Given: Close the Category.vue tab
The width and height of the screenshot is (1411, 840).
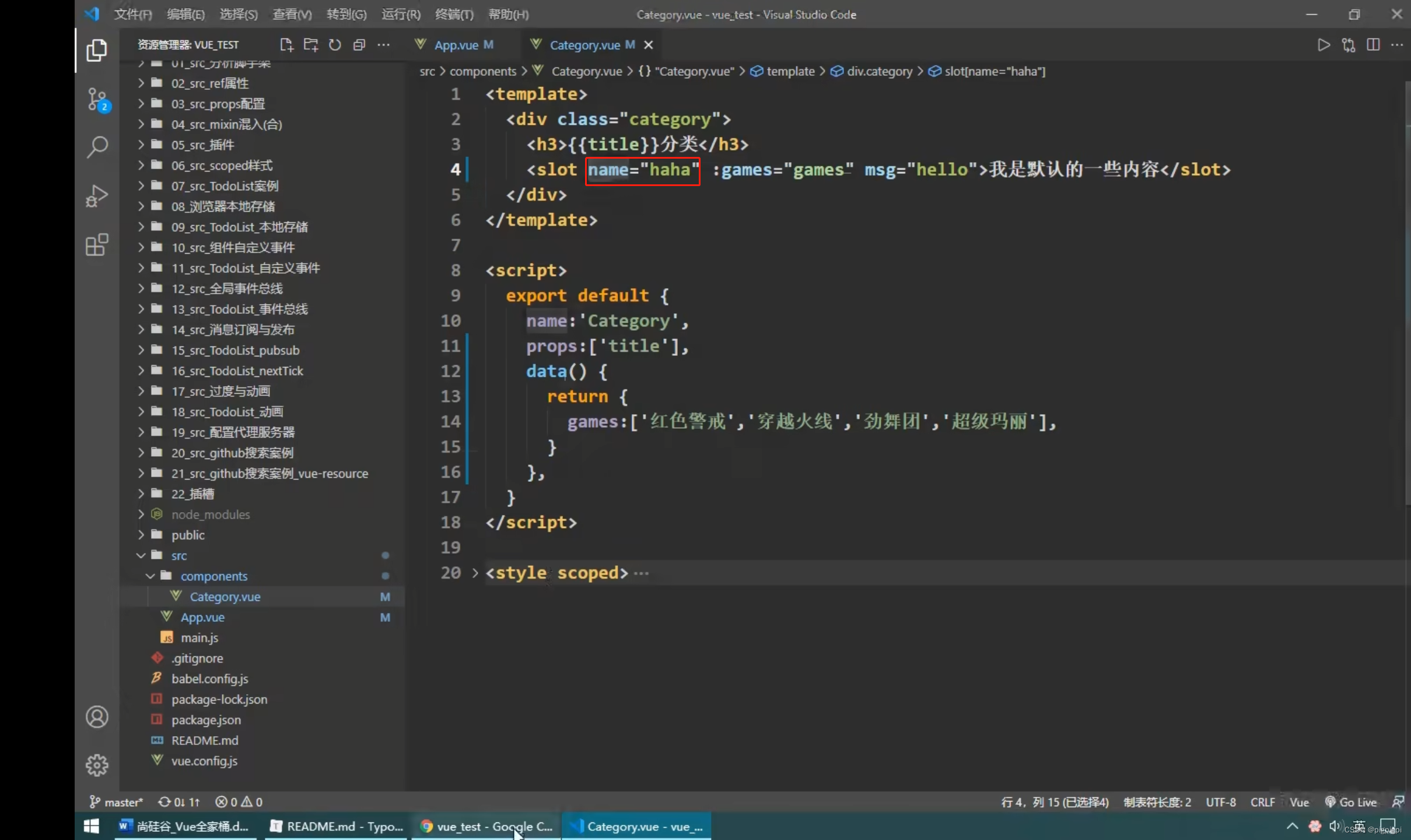Looking at the screenshot, I should pyautogui.click(x=648, y=45).
